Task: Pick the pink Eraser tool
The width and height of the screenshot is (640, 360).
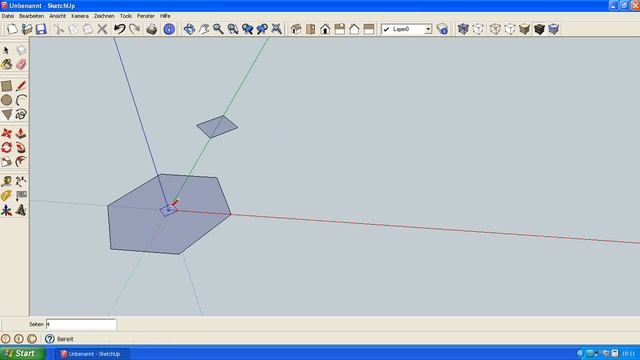Action: coord(21,64)
